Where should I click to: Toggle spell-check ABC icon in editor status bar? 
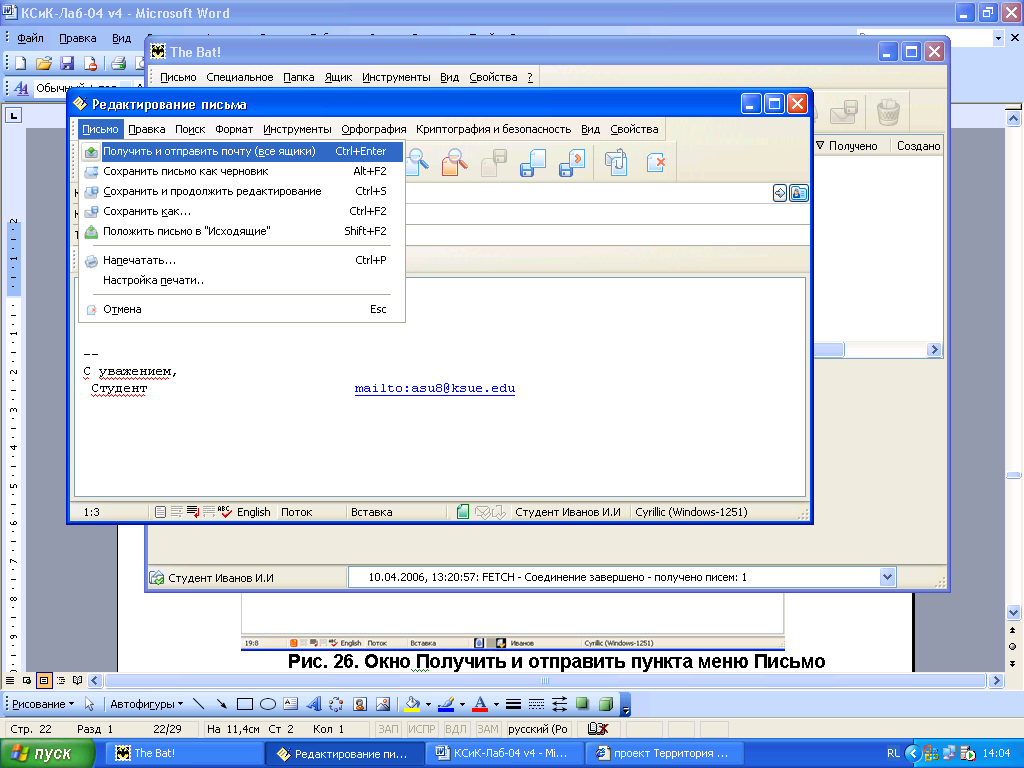tap(225, 512)
